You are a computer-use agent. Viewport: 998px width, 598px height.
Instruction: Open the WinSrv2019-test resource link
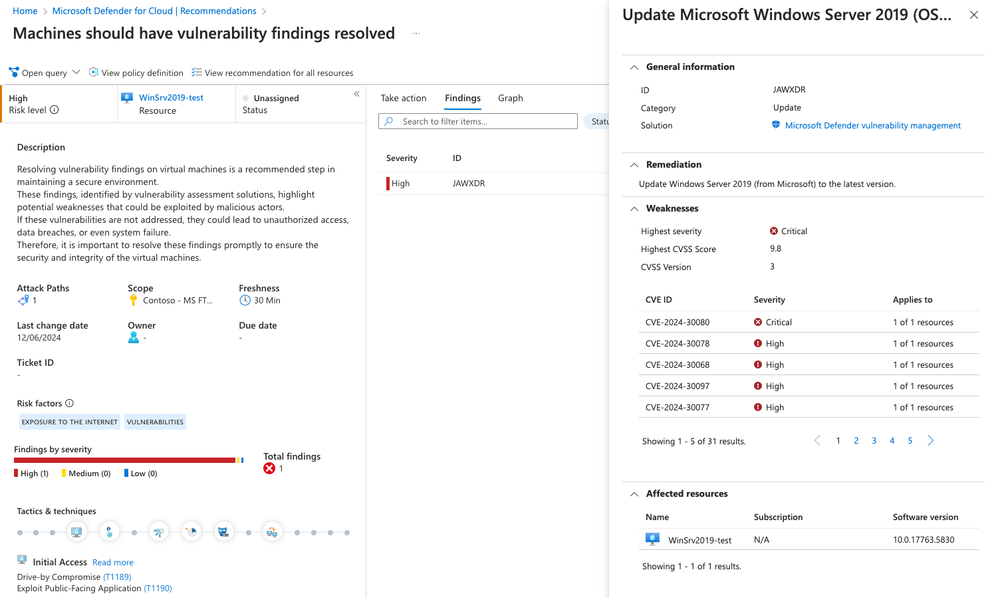pyautogui.click(x=171, y=97)
